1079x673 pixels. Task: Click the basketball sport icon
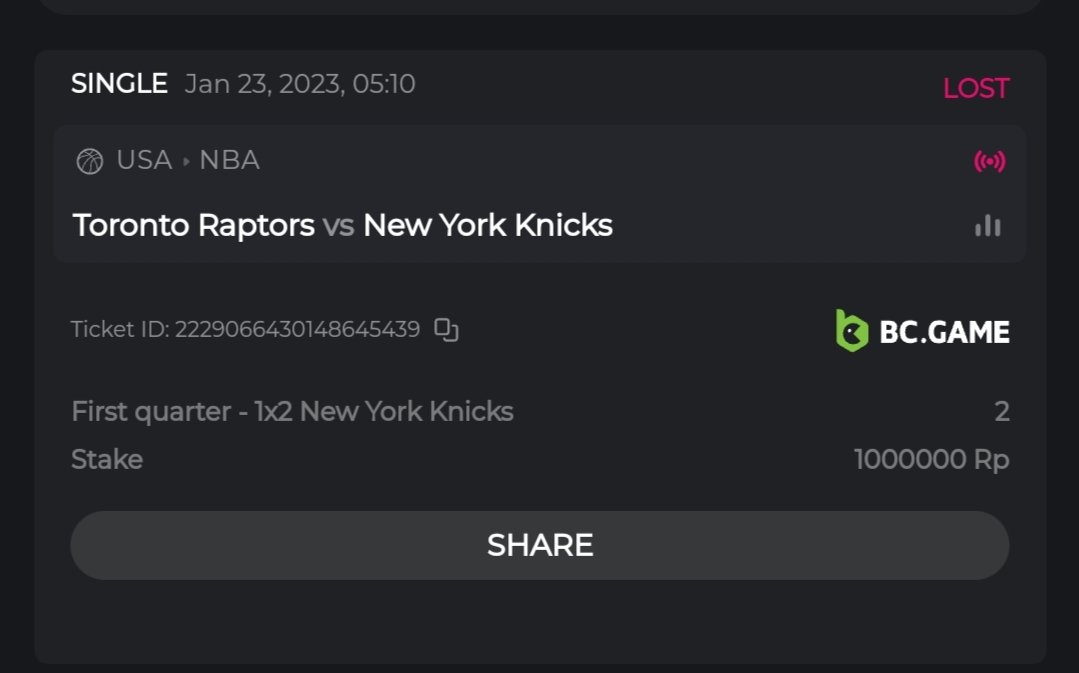pos(90,161)
